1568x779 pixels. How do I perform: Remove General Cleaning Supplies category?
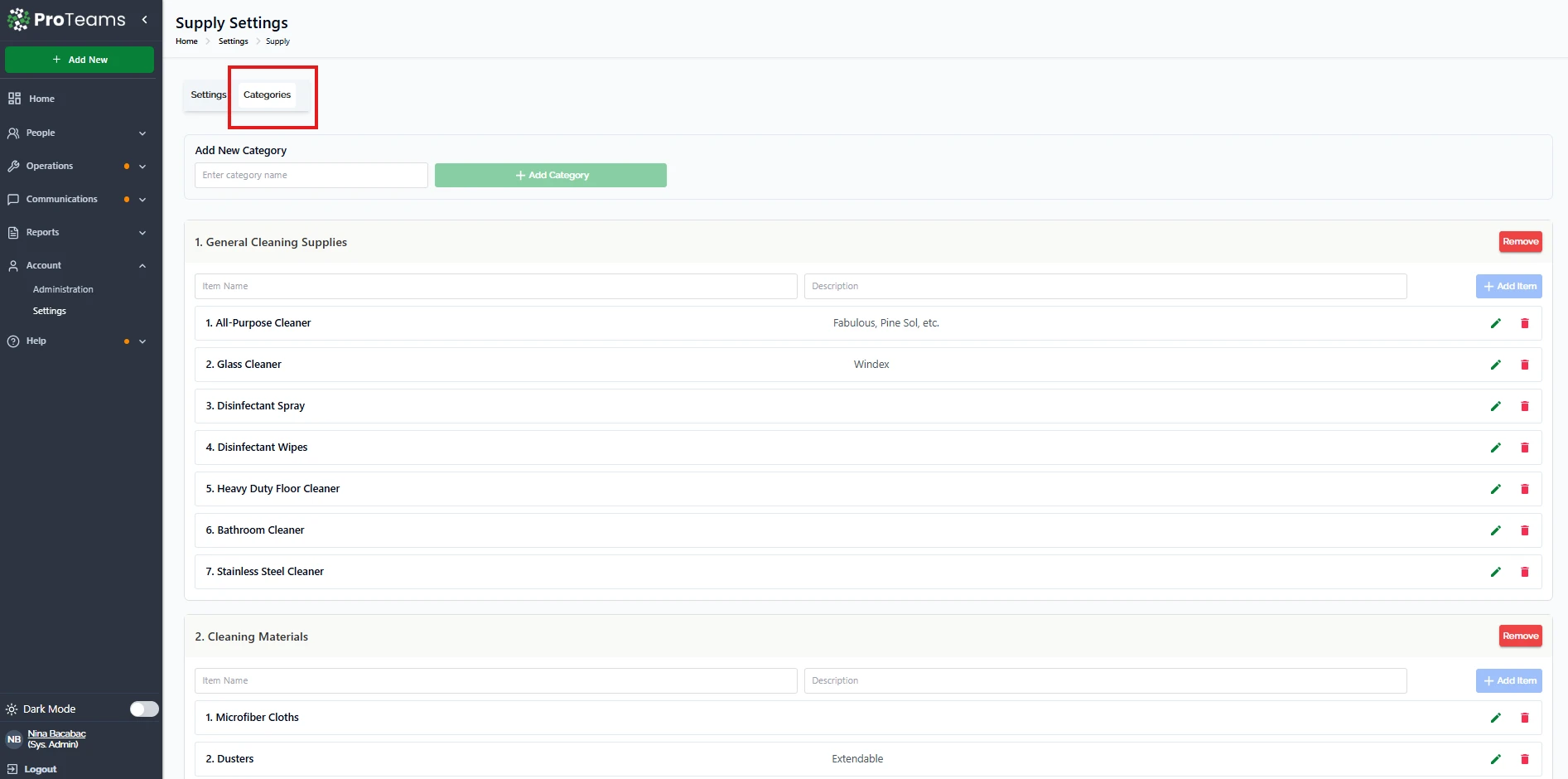pyautogui.click(x=1520, y=242)
